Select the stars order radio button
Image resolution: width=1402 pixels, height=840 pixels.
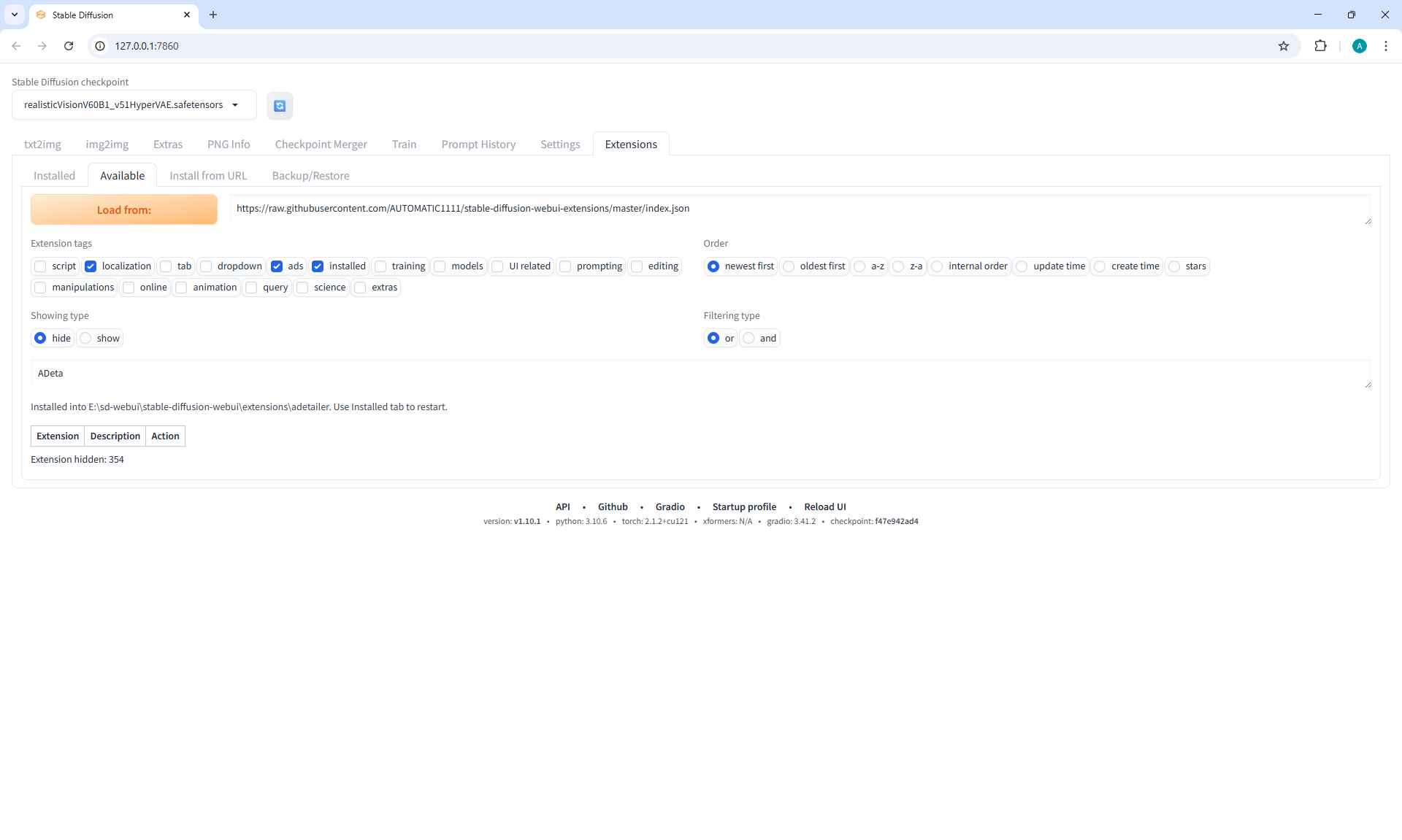pyautogui.click(x=1174, y=266)
